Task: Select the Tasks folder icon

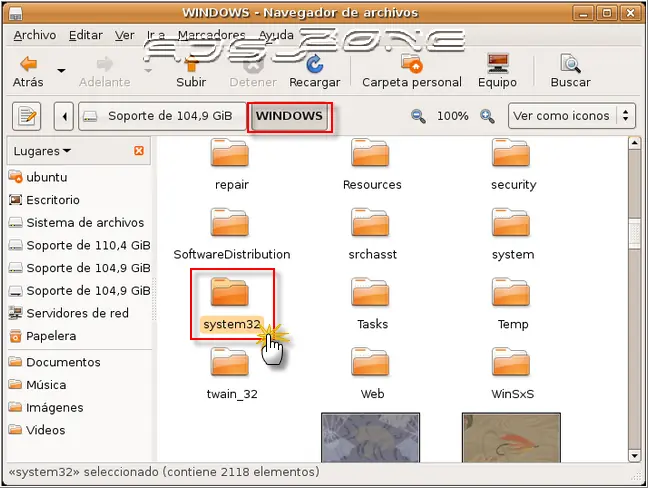Action: pos(370,292)
